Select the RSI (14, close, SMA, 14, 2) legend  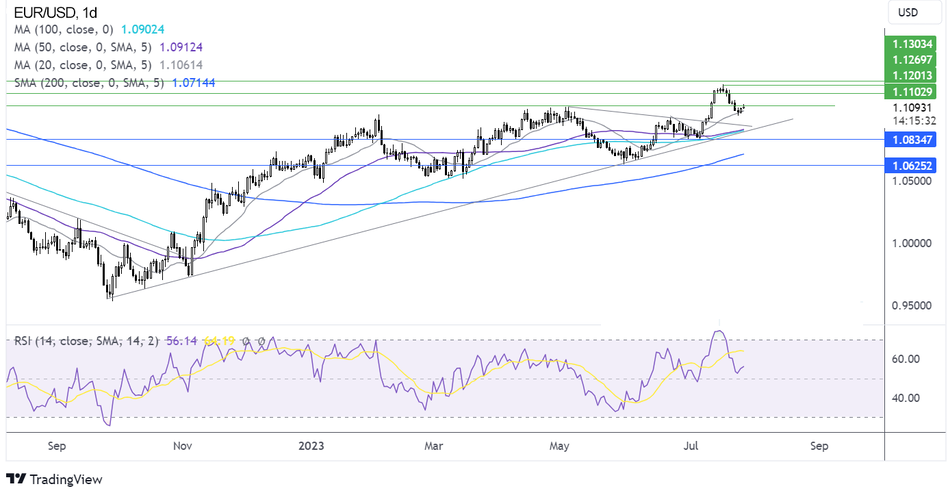tap(86, 341)
